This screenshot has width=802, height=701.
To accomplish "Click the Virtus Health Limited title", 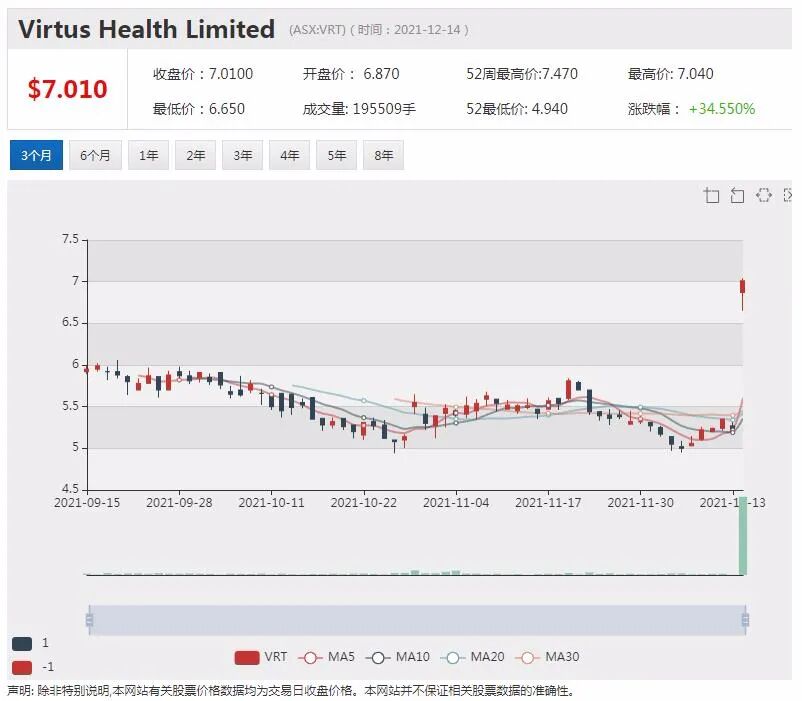I will [x=147, y=29].
